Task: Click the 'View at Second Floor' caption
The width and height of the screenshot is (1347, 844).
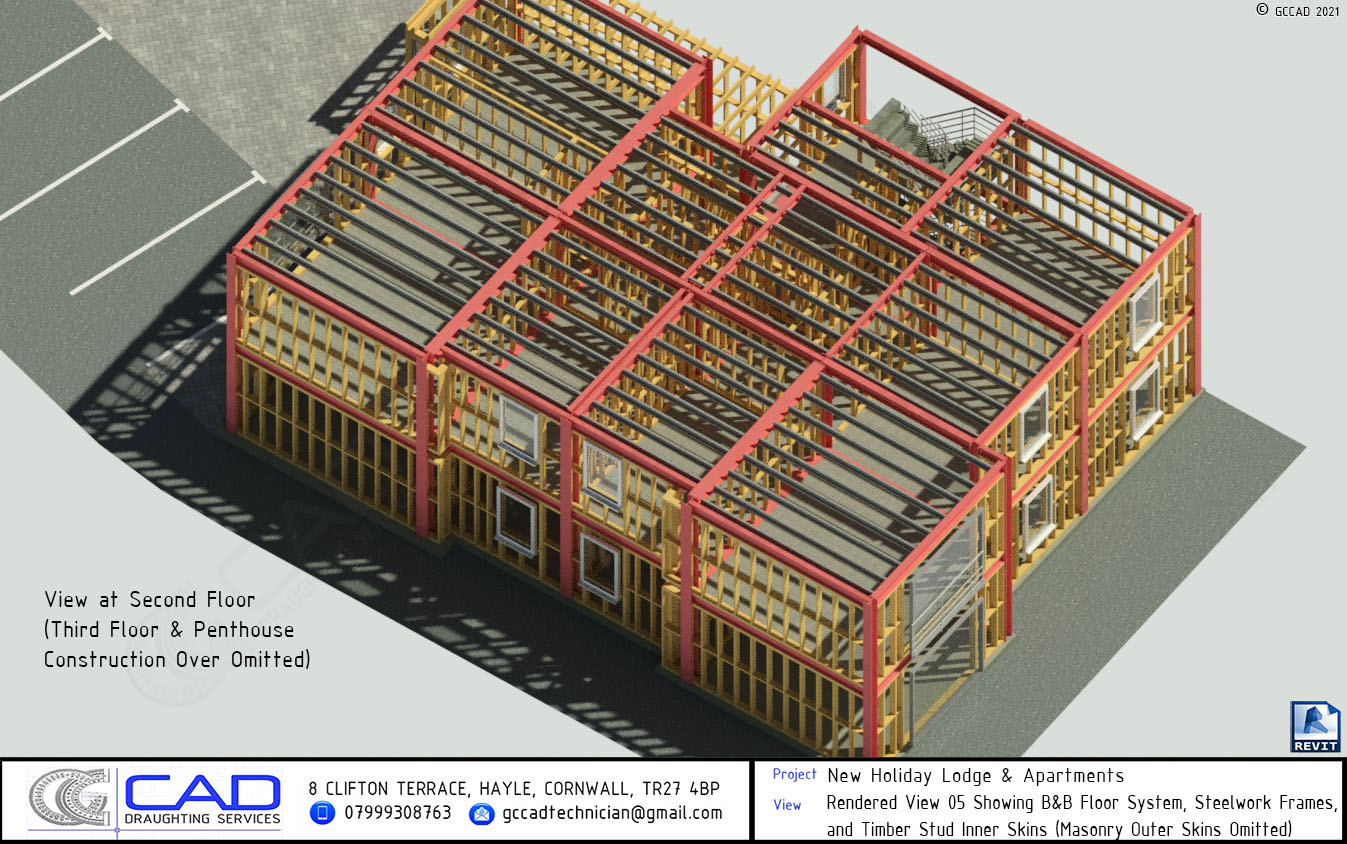Action: click(149, 600)
